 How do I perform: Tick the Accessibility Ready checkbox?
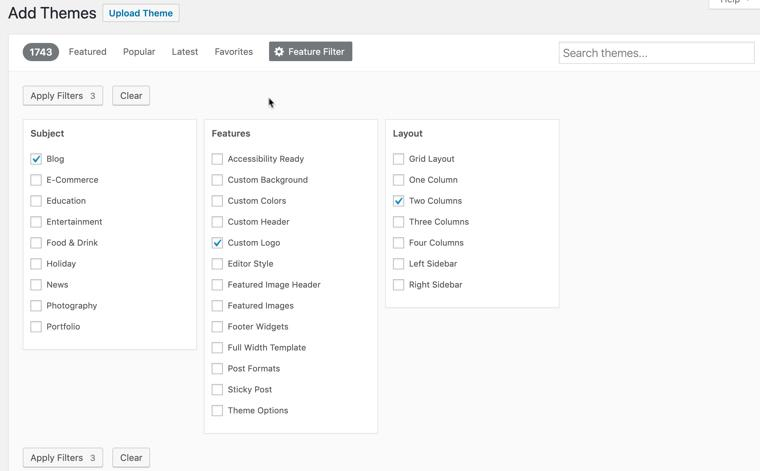pos(217,159)
